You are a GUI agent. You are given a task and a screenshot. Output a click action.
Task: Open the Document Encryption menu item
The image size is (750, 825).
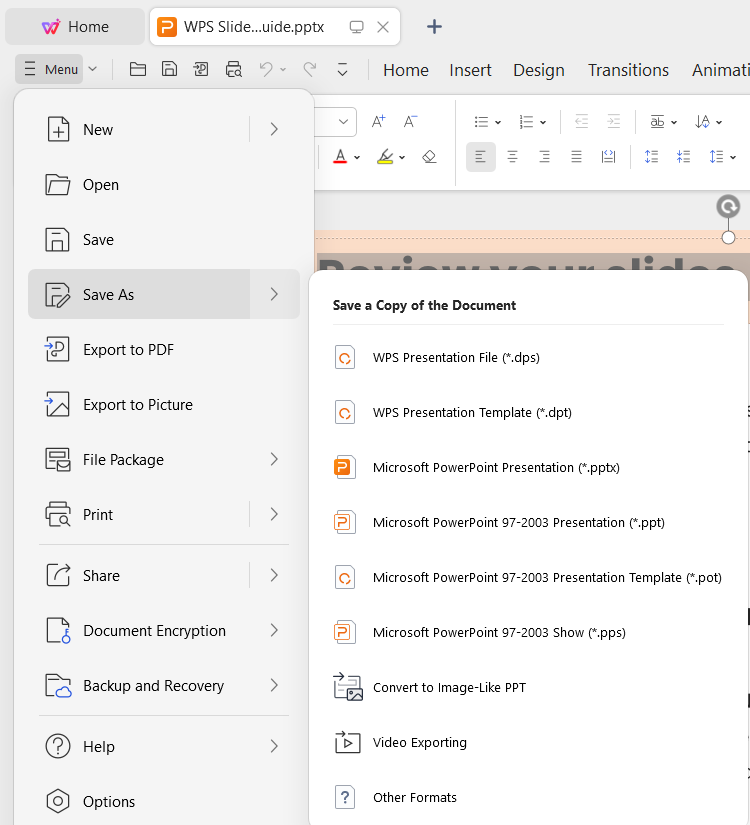point(164,630)
